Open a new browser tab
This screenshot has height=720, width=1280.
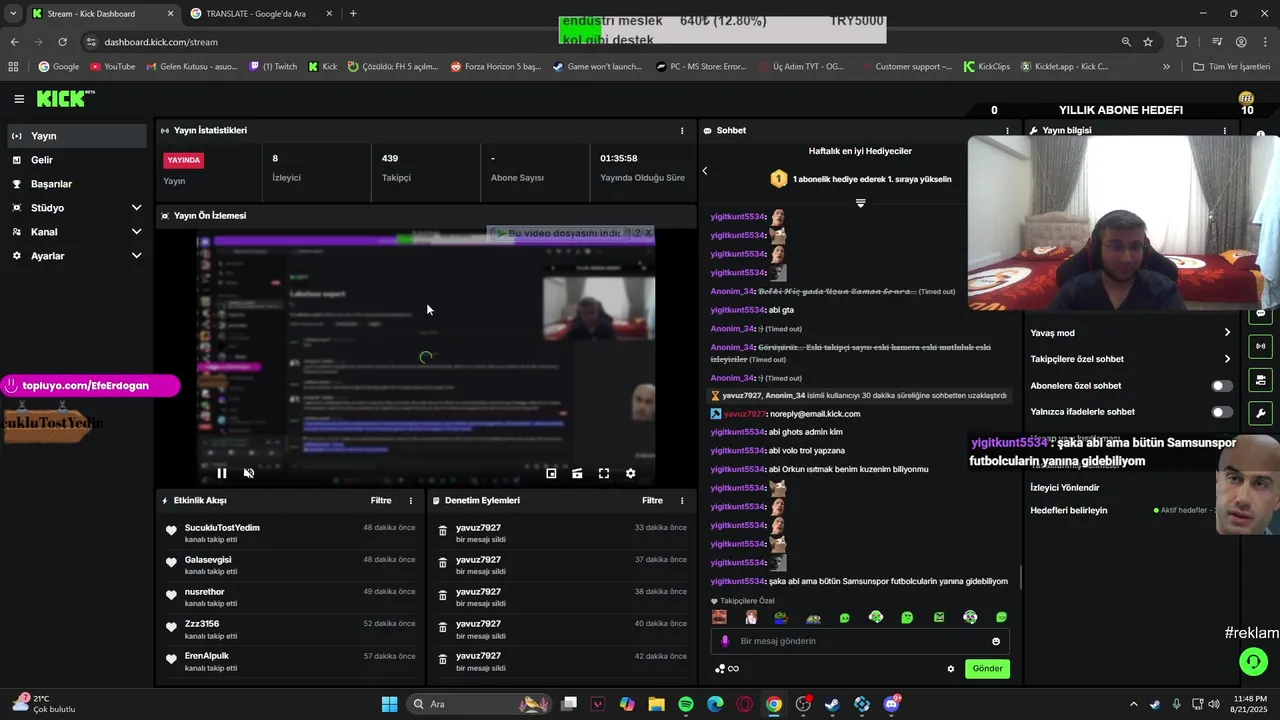353,14
